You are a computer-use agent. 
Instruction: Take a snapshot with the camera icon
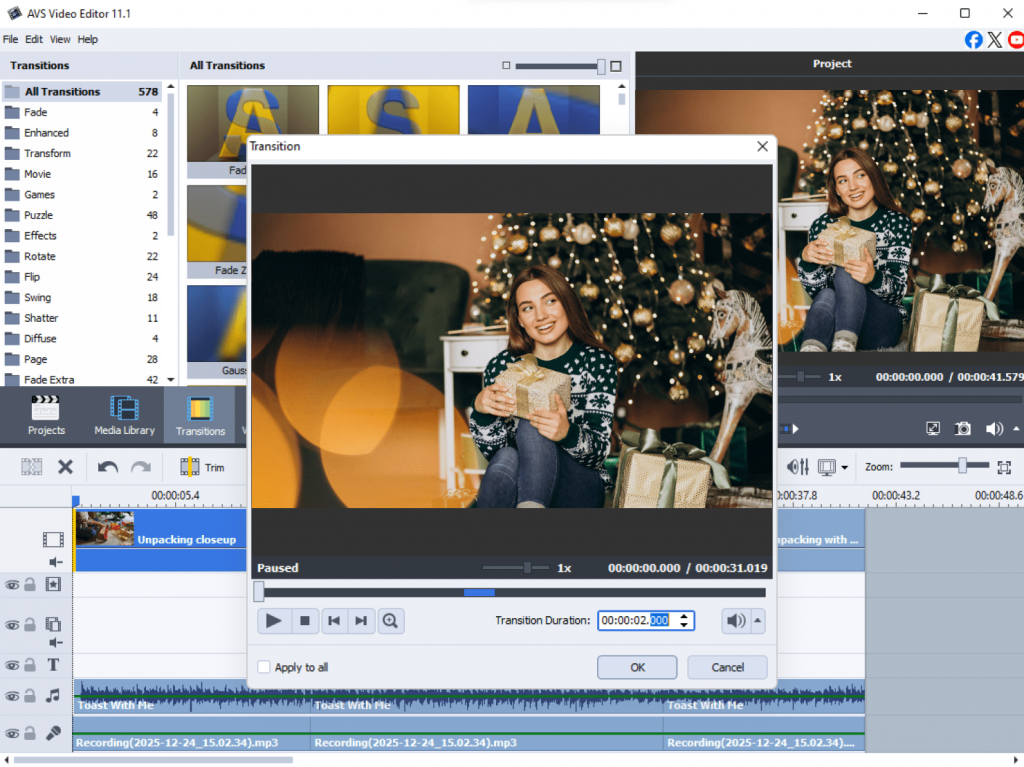[x=962, y=428]
